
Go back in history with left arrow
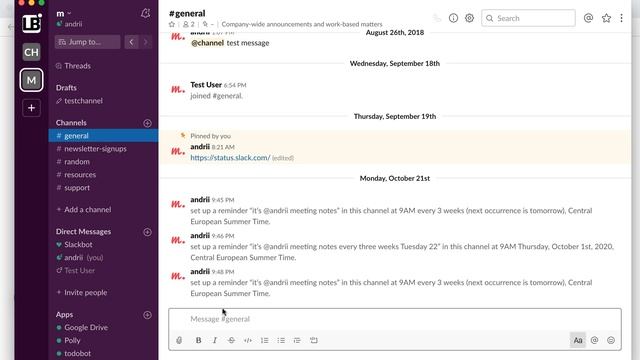[131, 42]
